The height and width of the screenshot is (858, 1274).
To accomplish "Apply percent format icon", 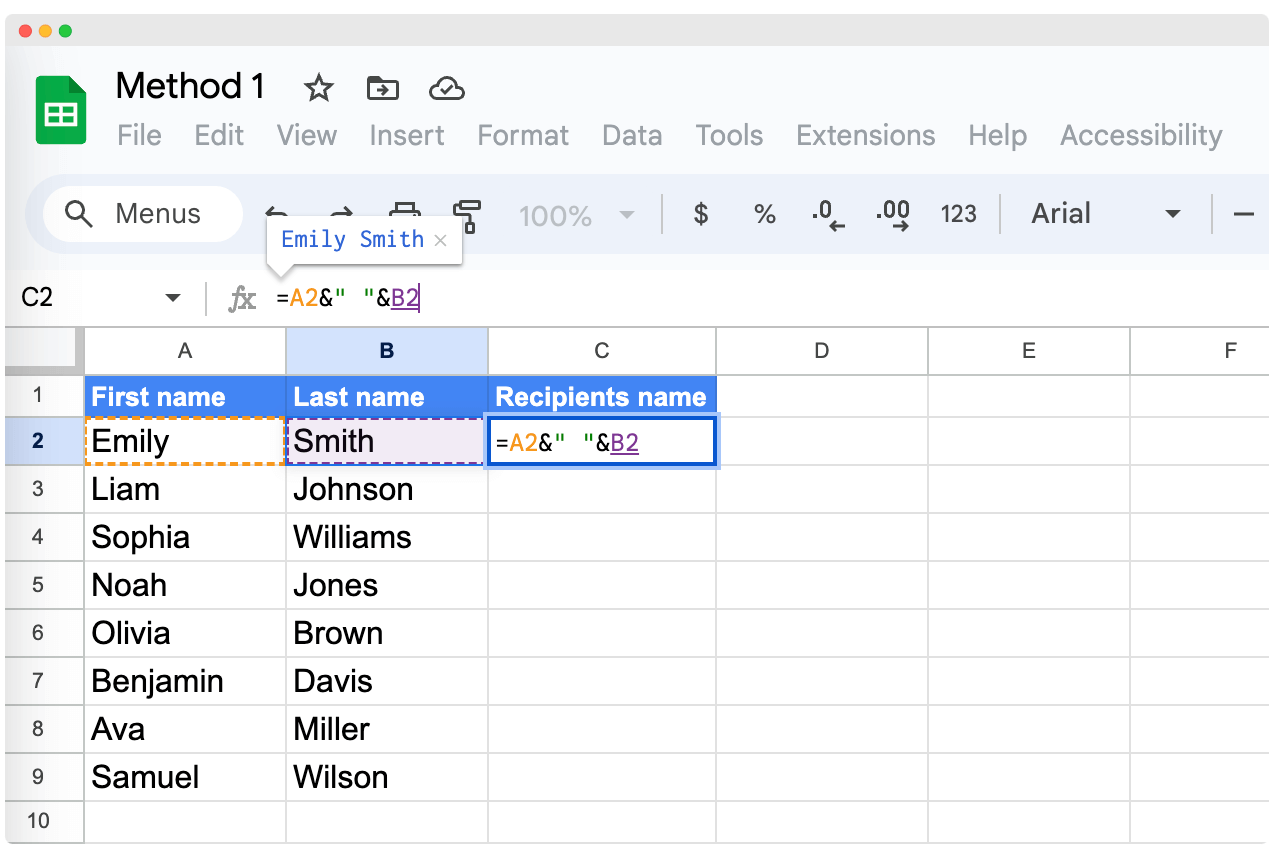I will [765, 213].
